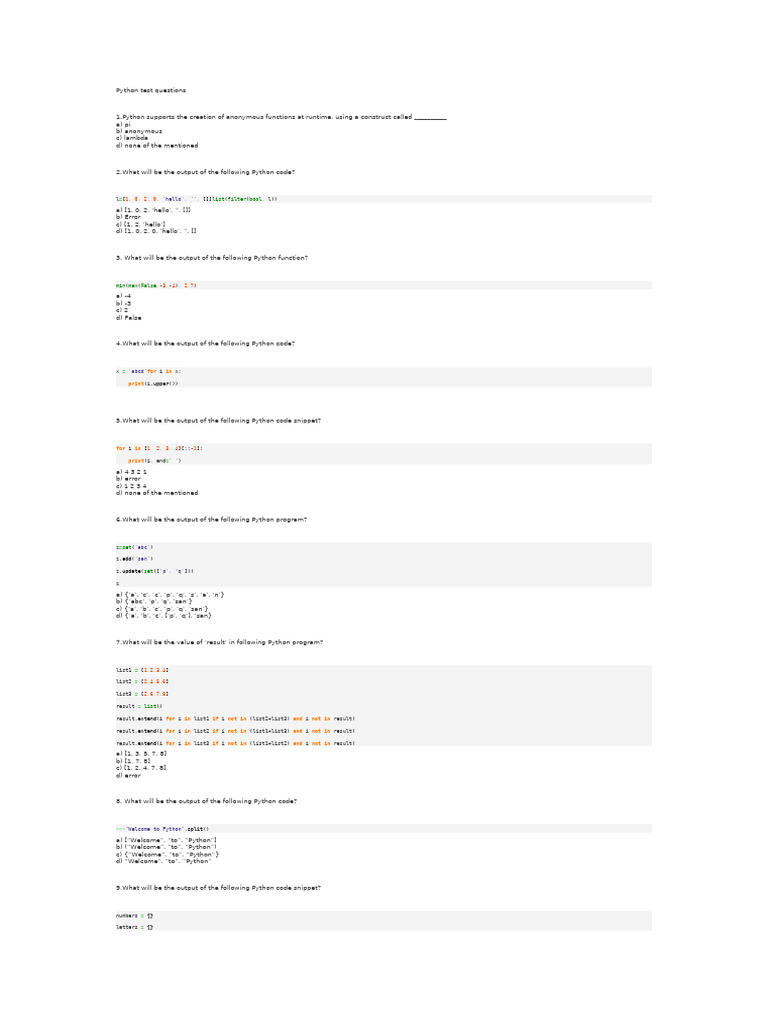
Task: Click the 'result = list()' code line
Action: point(132,705)
